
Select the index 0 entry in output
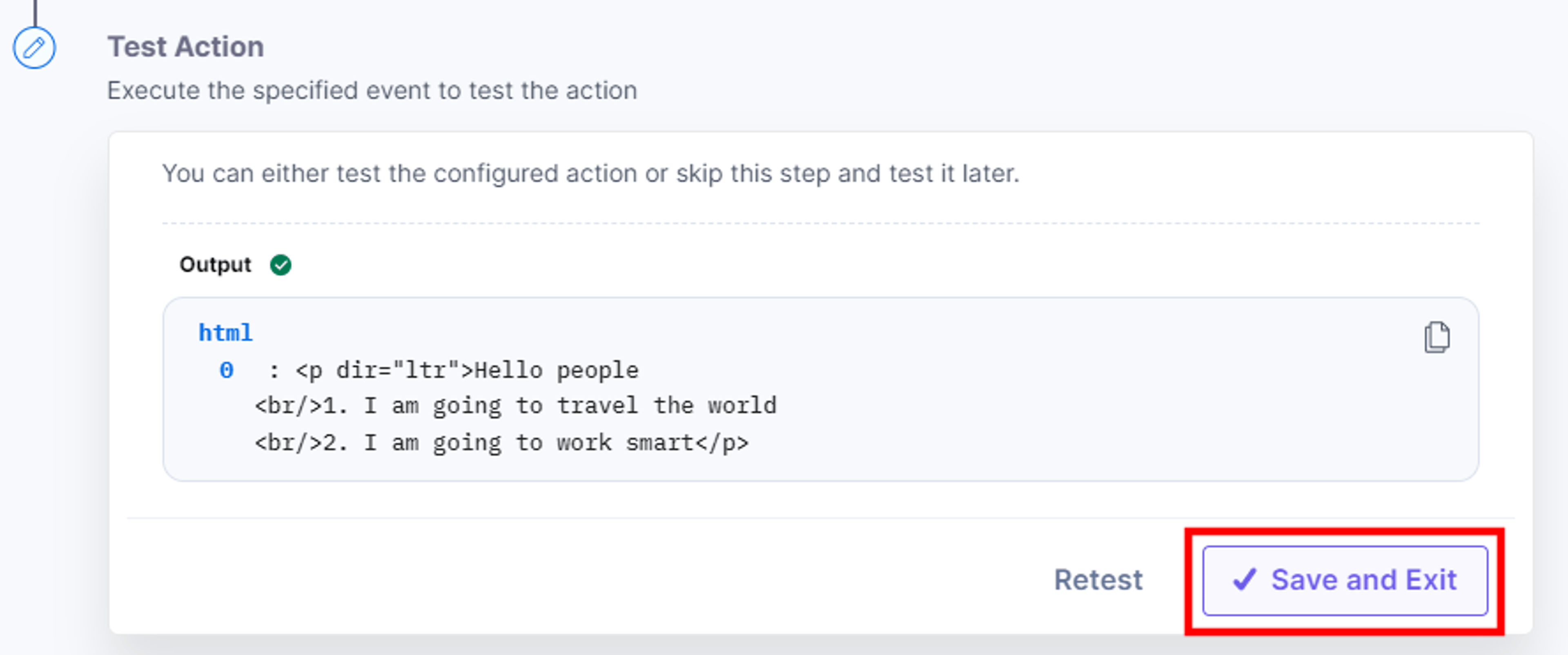[226, 370]
